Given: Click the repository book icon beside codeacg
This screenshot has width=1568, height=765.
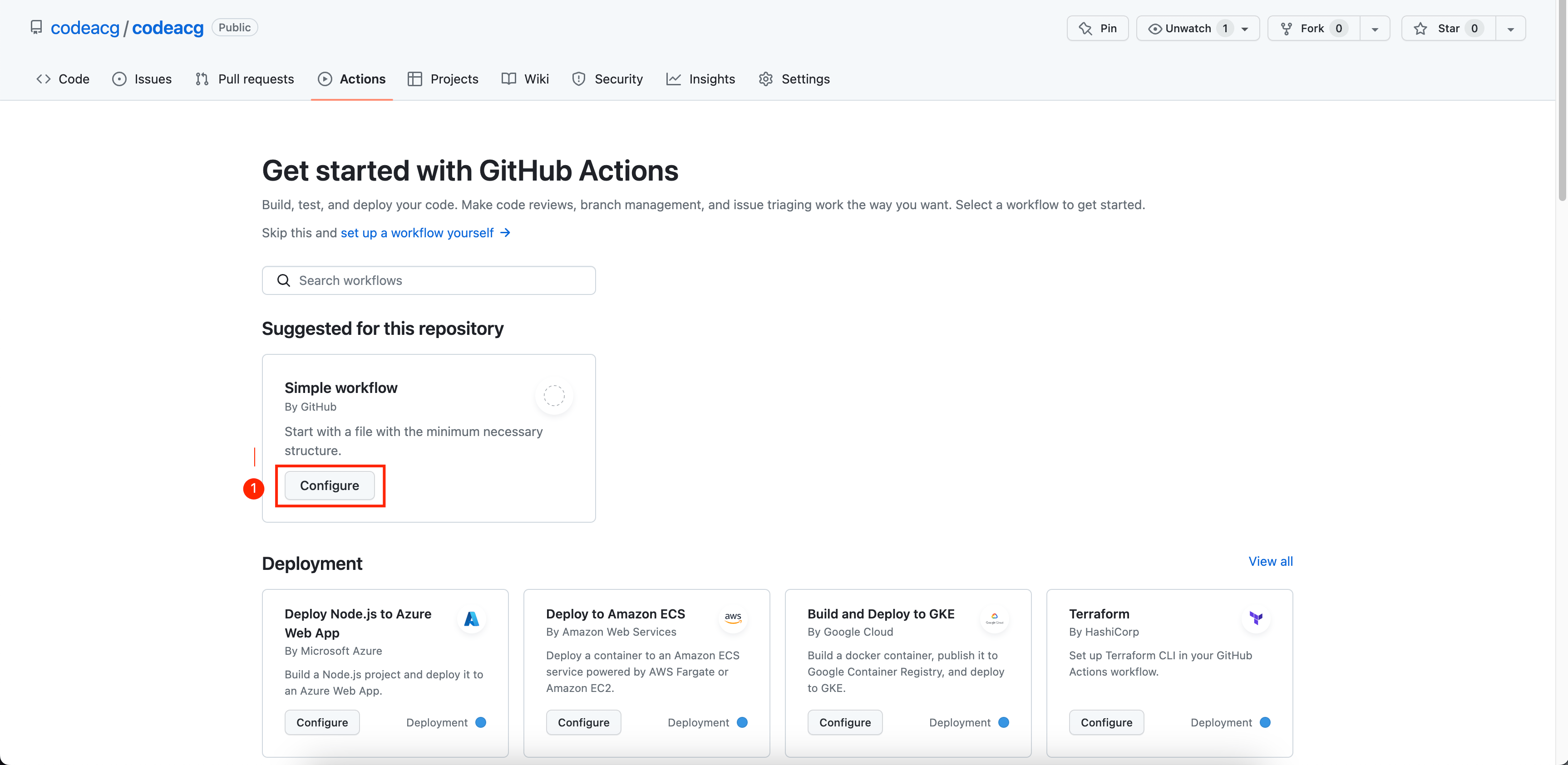Looking at the screenshot, I should pyautogui.click(x=36, y=28).
